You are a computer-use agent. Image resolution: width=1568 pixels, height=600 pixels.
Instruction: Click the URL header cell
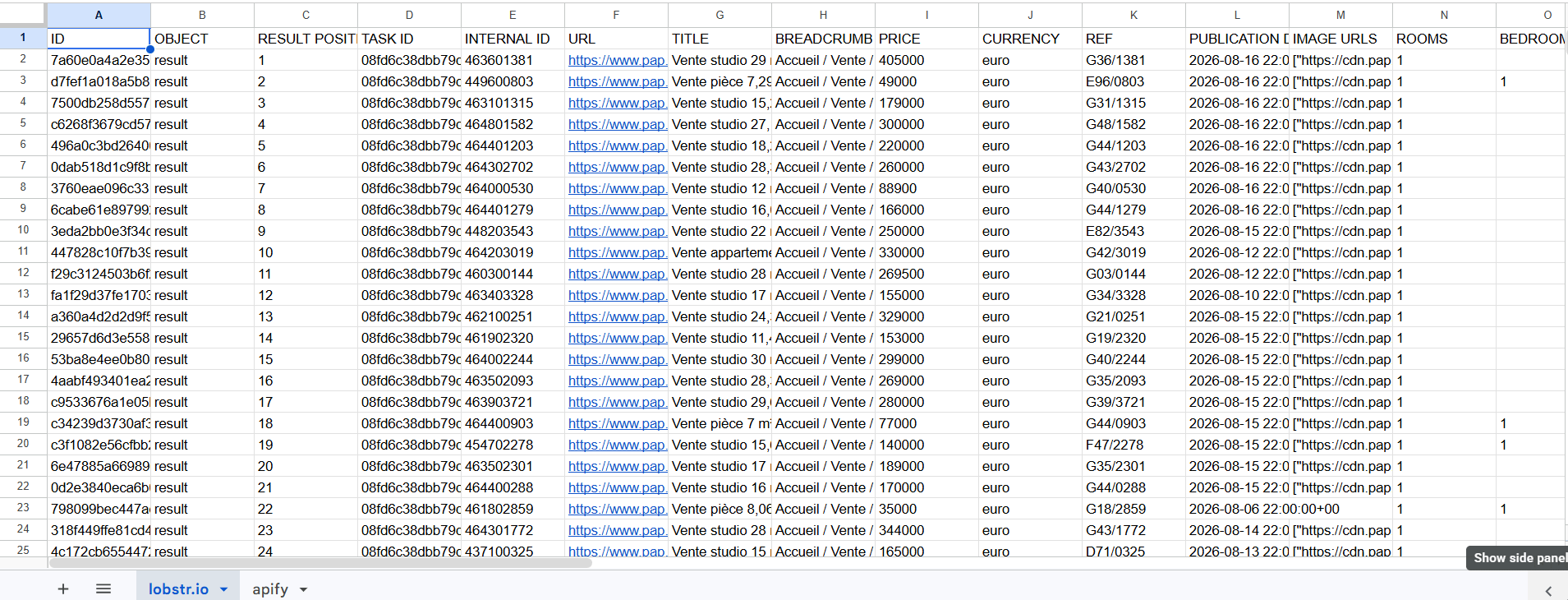tap(616, 39)
